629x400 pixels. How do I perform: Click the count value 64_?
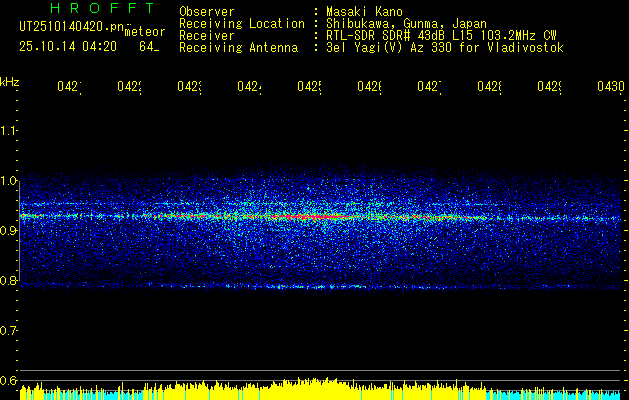click(149, 47)
